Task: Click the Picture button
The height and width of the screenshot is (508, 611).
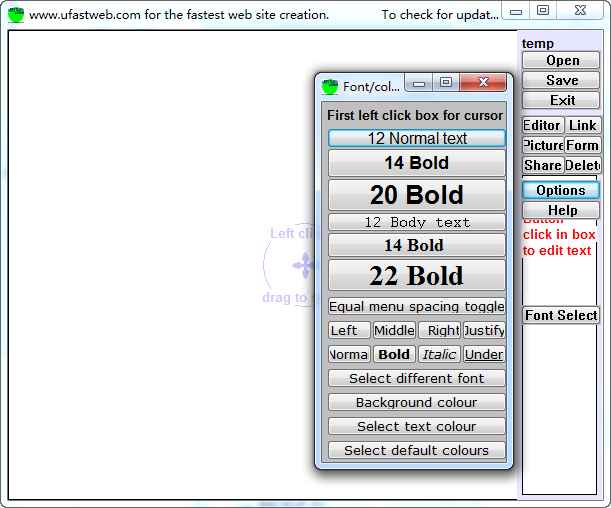Action: tap(543, 145)
